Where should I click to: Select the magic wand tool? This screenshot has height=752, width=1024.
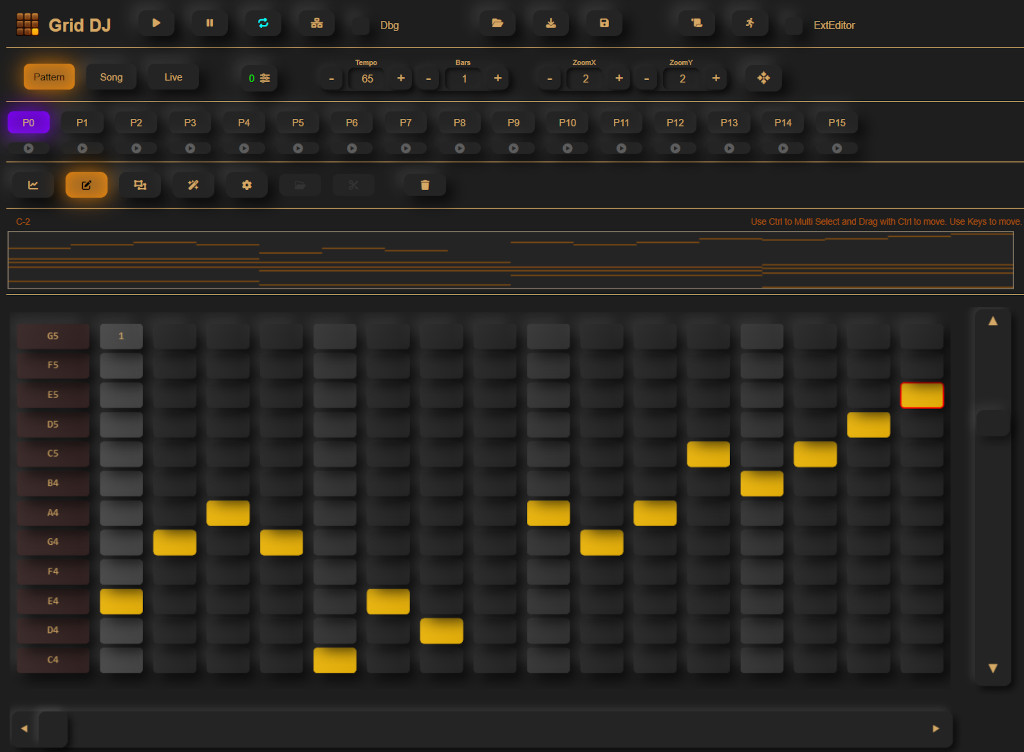coord(193,185)
